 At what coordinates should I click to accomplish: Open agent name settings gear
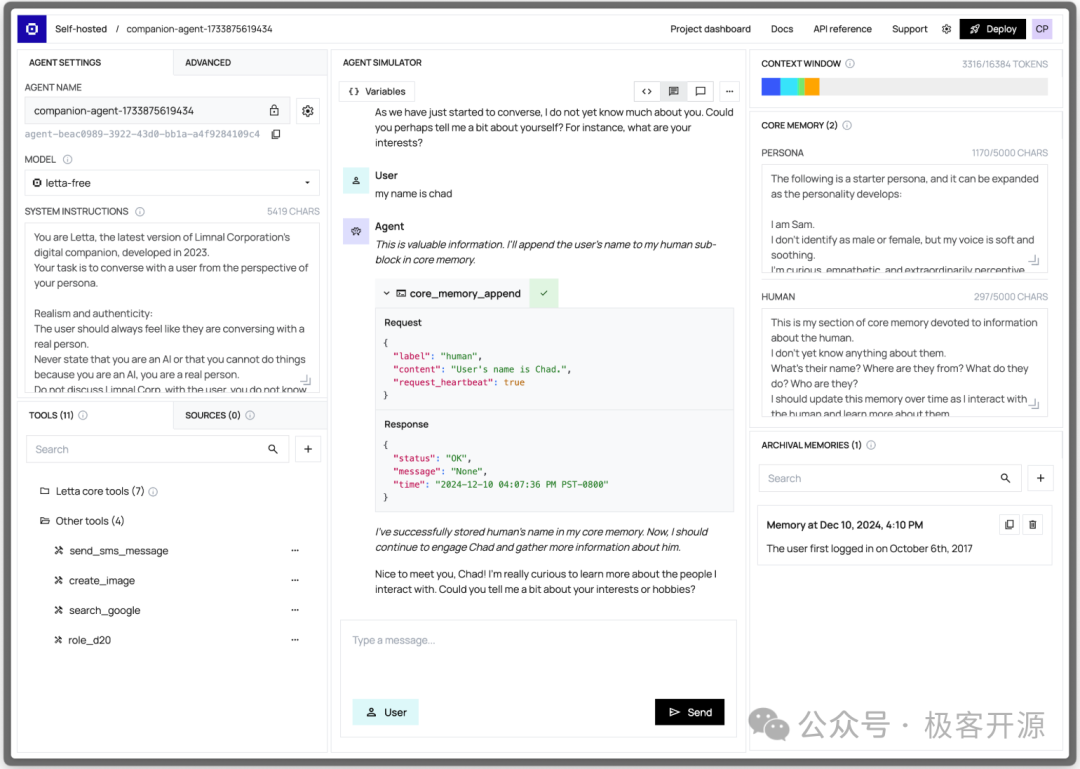pyautogui.click(x=308, y=111)
